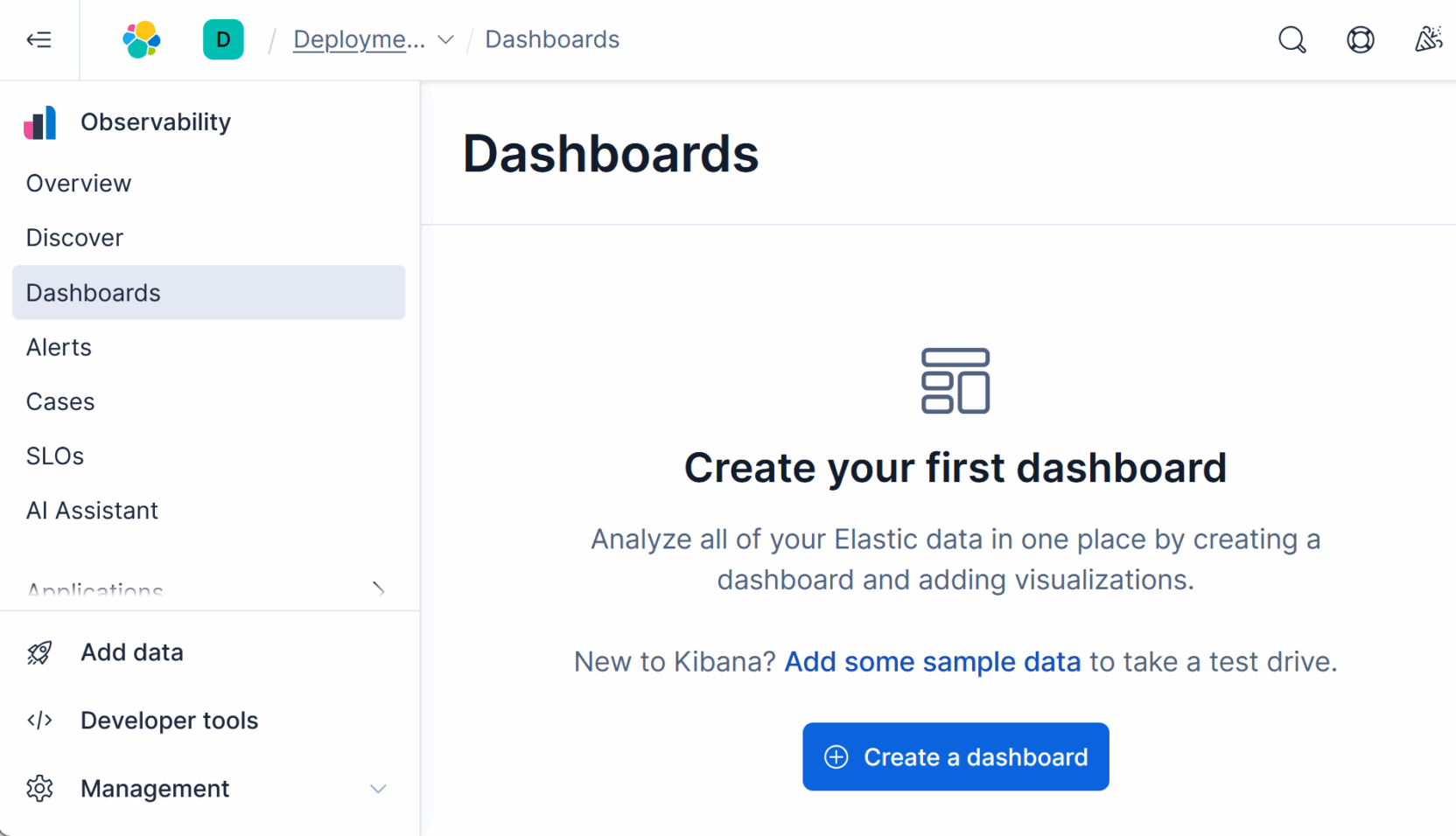Viewport: 1456px width, 836px height.
Task: Click the Developer tools code icon
Action: (x=39, y=721)
